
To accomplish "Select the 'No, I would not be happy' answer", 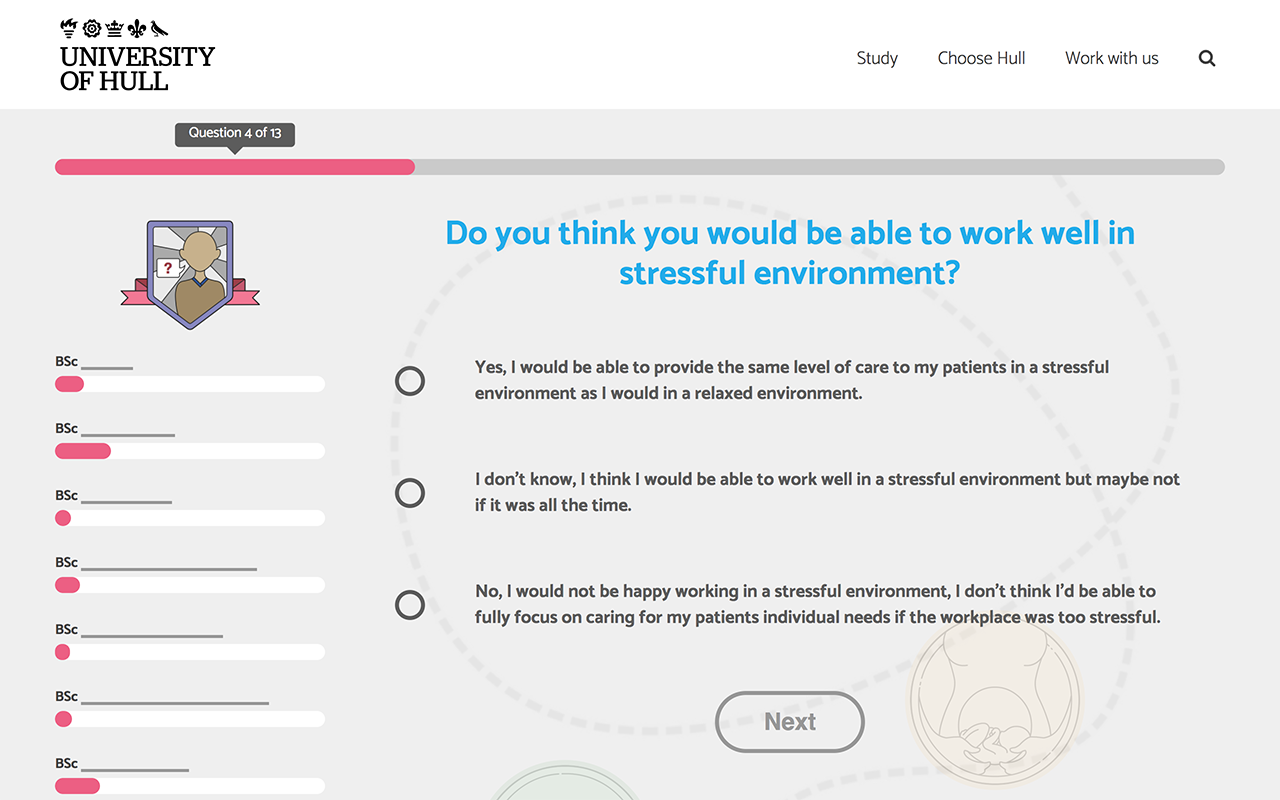I will pos(410,605).
